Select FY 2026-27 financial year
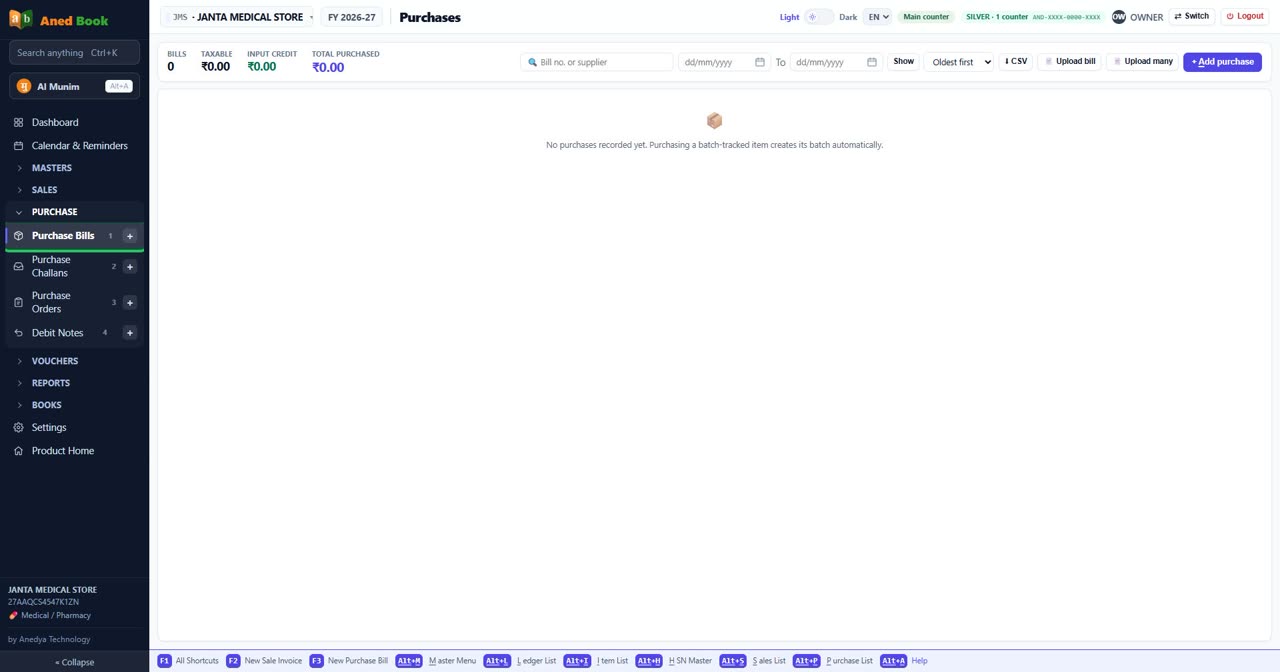 (x=352, y=17)
